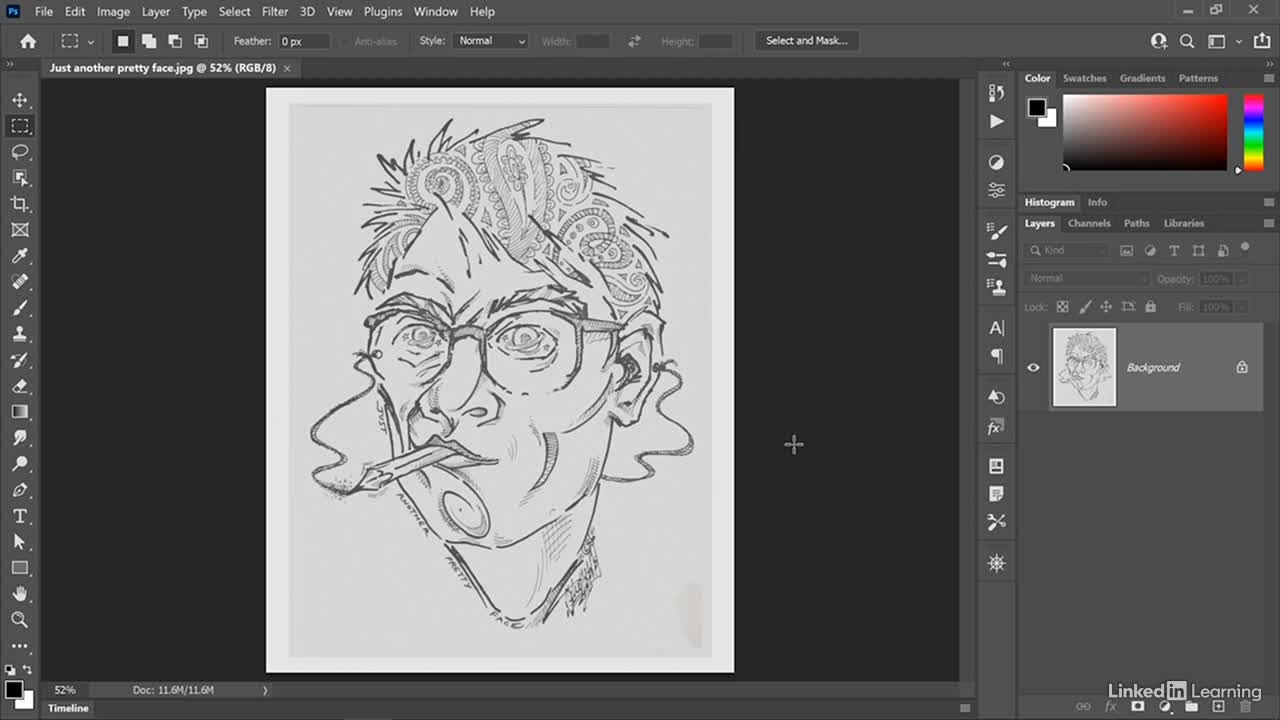This screenshot has width=1280, height=720.
Task: Select the Crop tool
Action: pos(20,204)
